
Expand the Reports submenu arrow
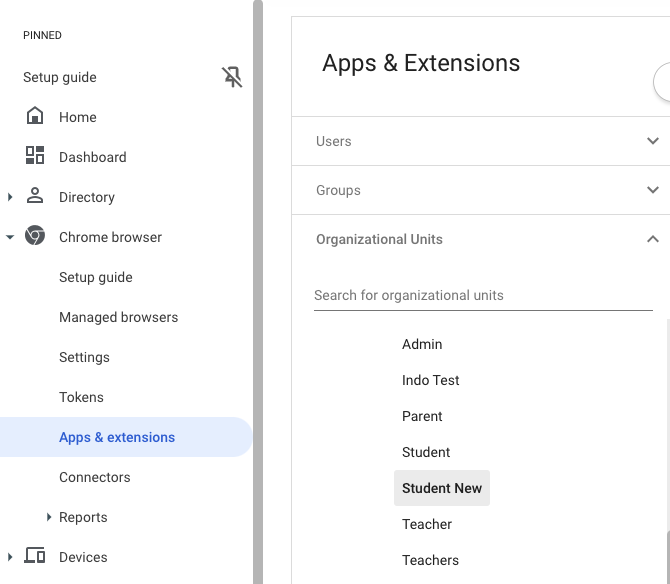click(50, 517)
